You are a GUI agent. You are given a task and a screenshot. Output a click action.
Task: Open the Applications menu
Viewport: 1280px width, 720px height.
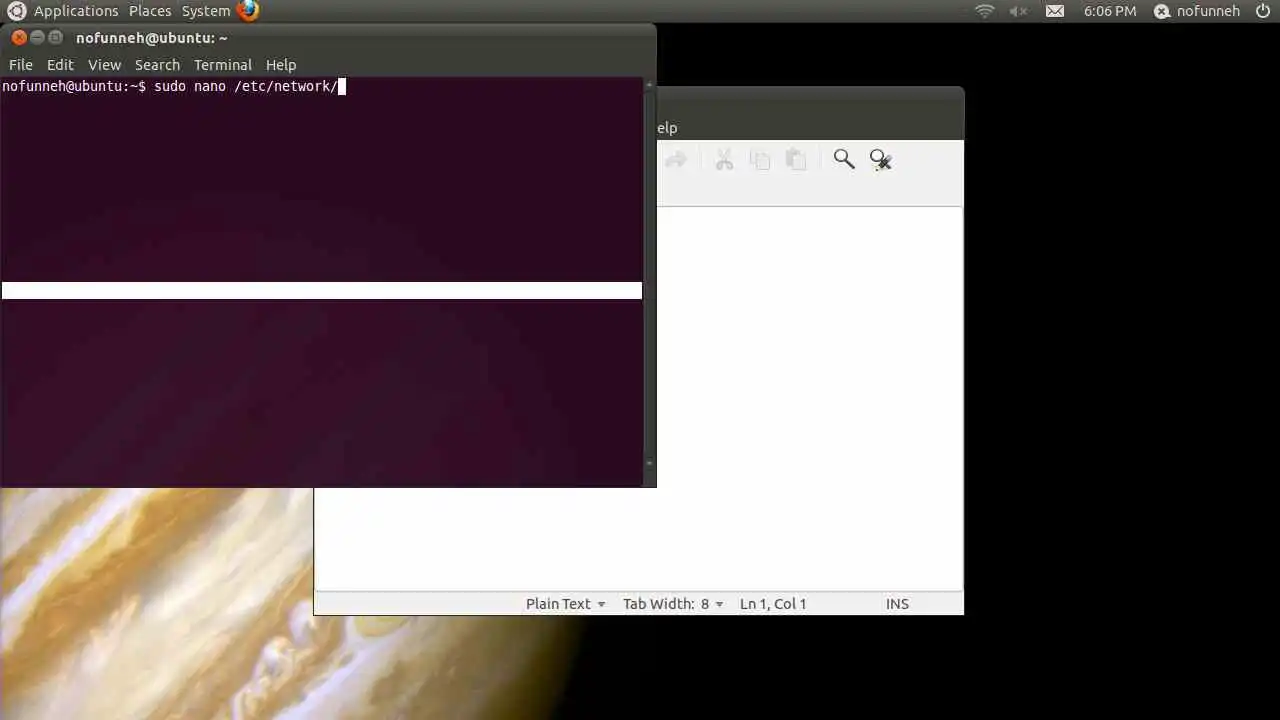[x=76, y=11]
